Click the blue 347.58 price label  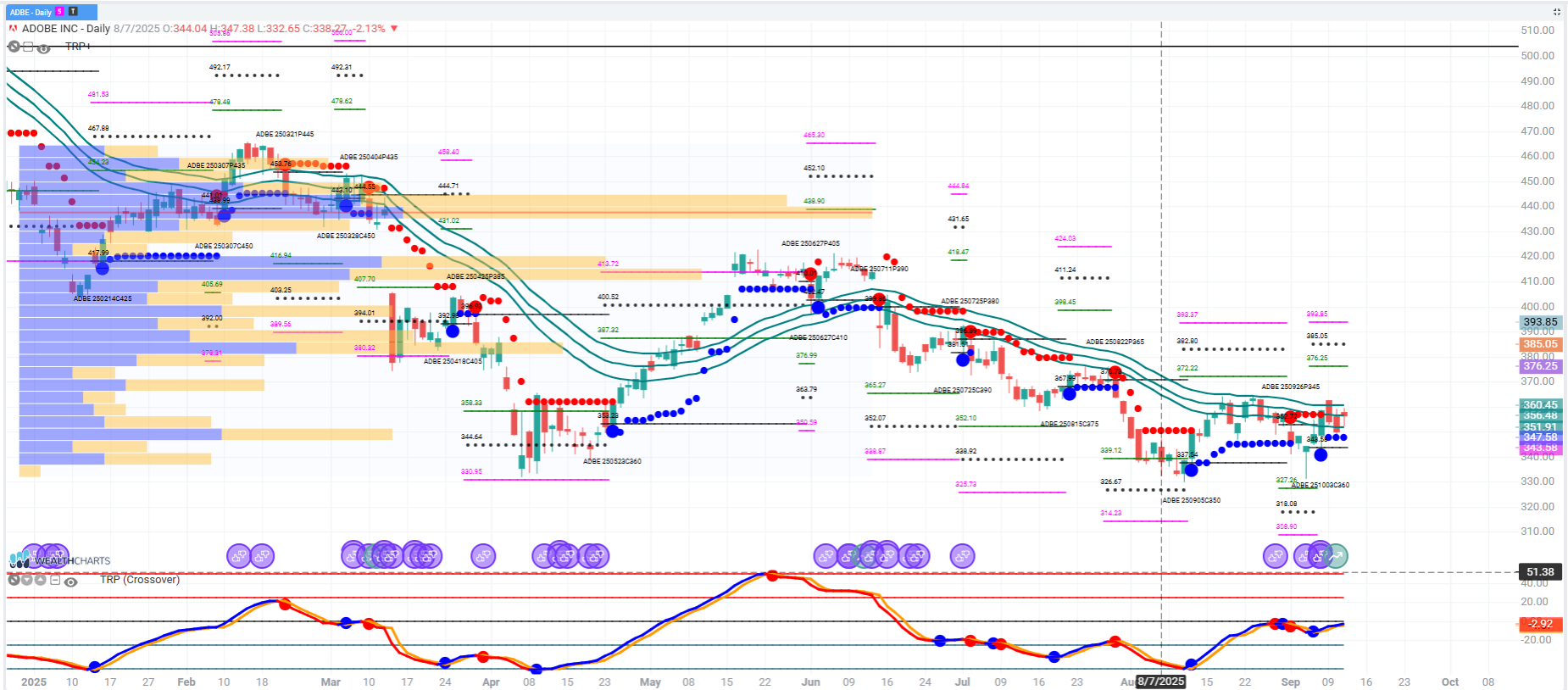tap(1539, 437)
